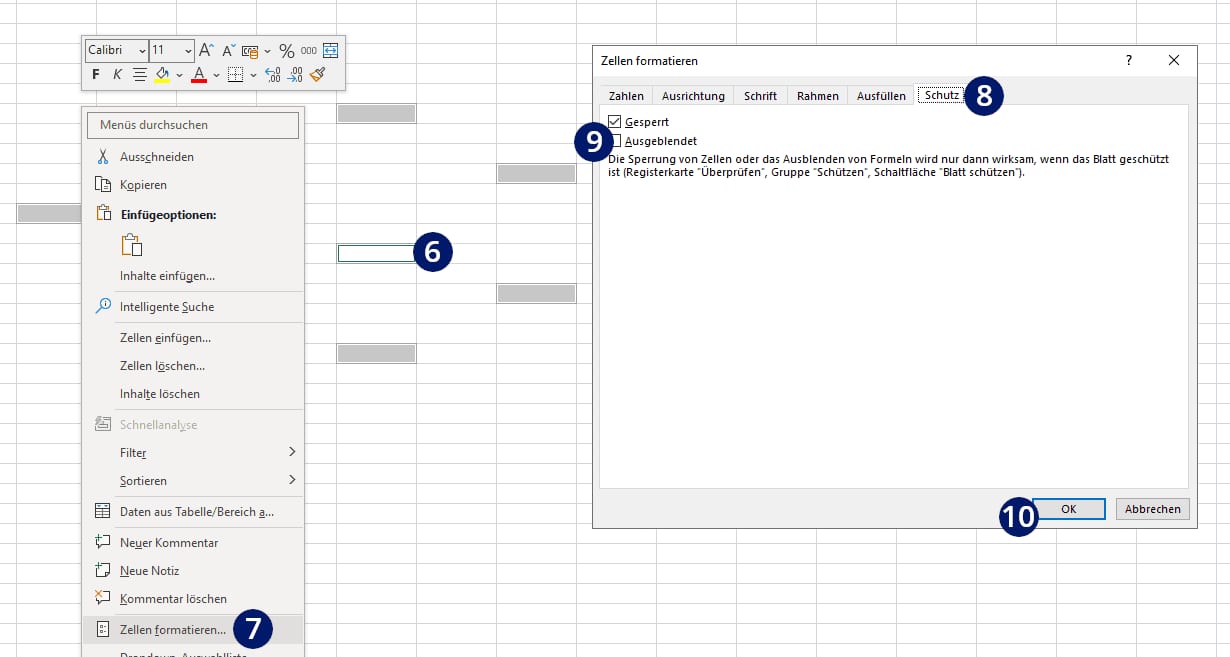The image size is (1230, 657).
Task: Decrease decimal places icon
Action: [295, 75]
